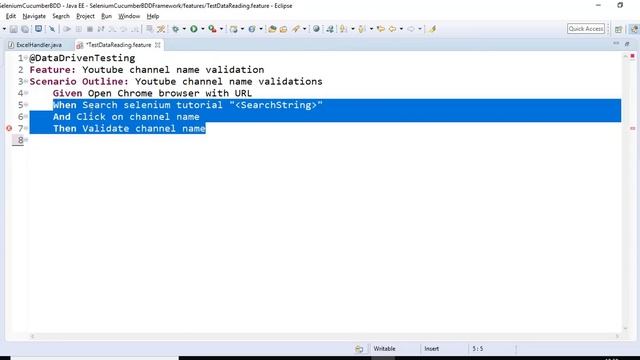640x360 pixels.
Task: Click the Step Into icon
Action: pyautogui.click(x=112, y=29)
